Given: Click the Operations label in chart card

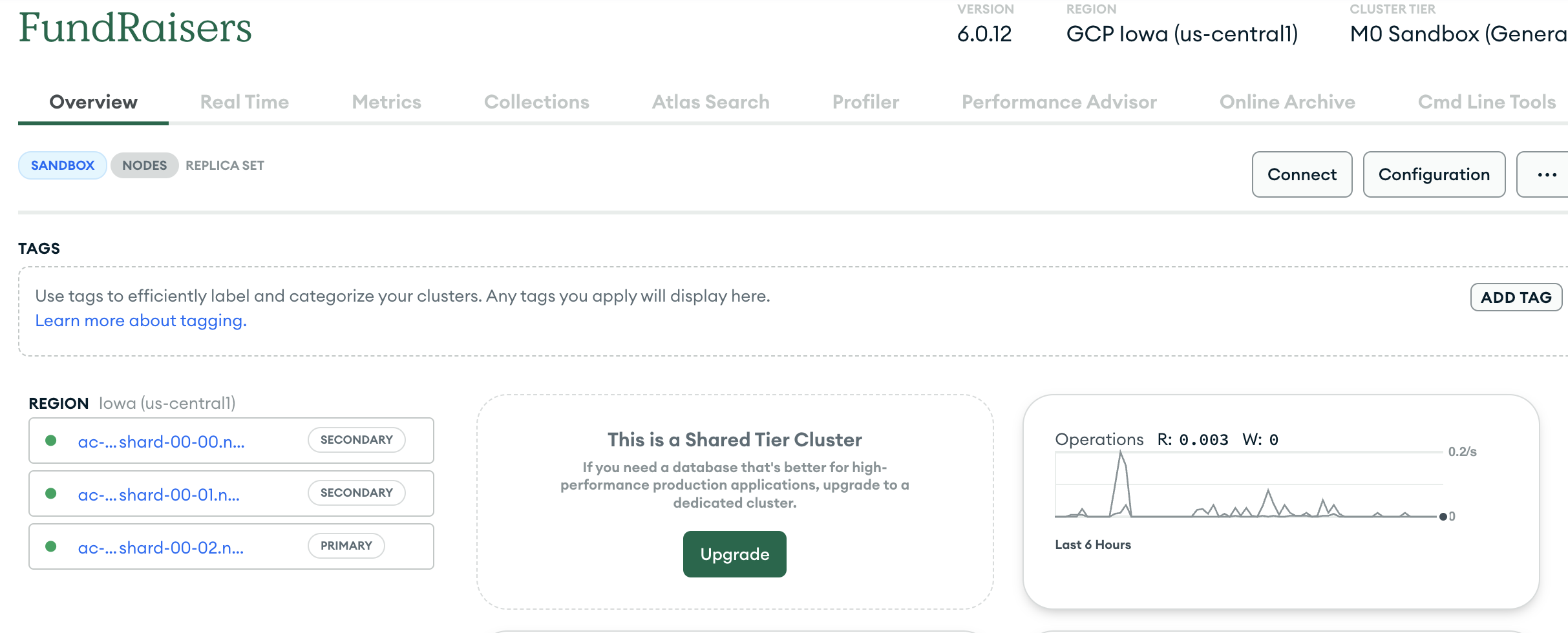Looking at the screenshot, I should [x=1099, y=439].
